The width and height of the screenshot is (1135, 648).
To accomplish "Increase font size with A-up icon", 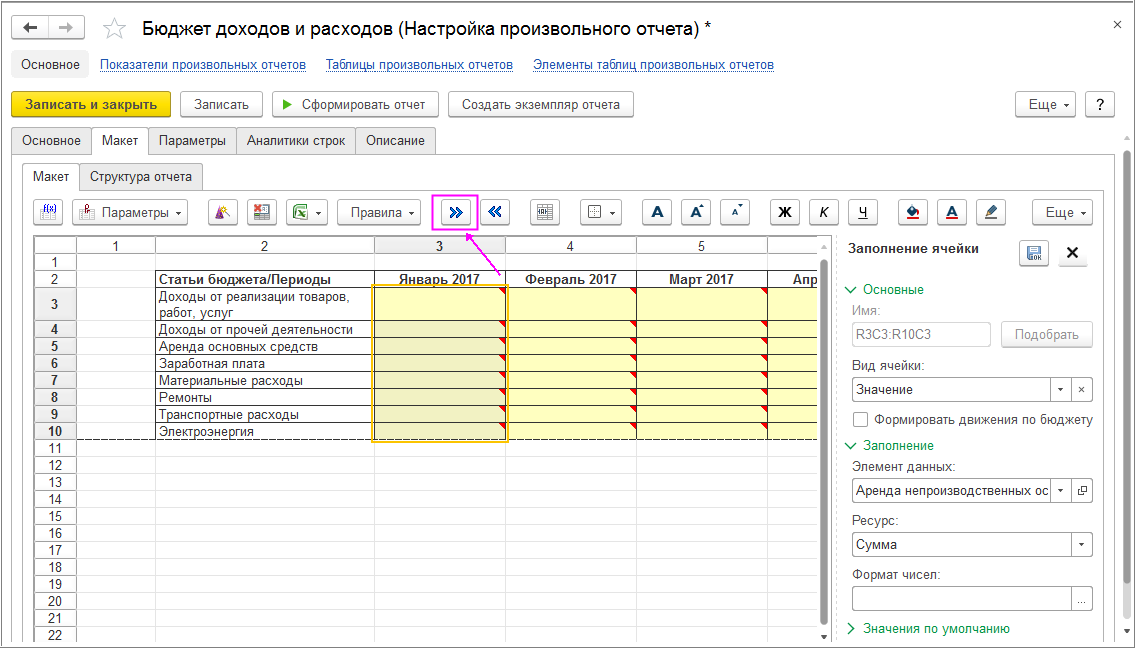I will [x=696, y=212].
